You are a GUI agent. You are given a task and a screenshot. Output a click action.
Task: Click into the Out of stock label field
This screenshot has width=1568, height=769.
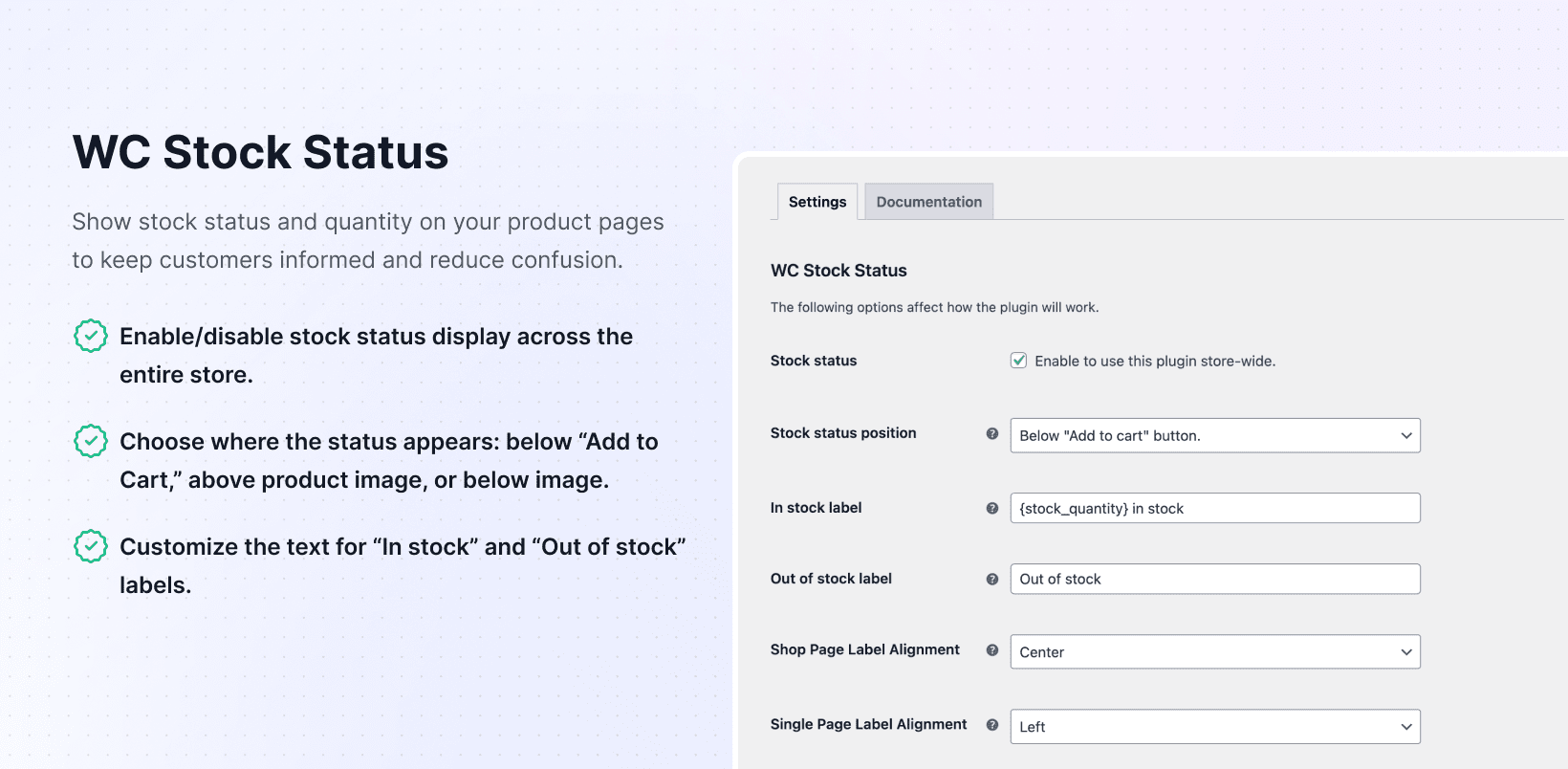click(x=1214, y=579)
